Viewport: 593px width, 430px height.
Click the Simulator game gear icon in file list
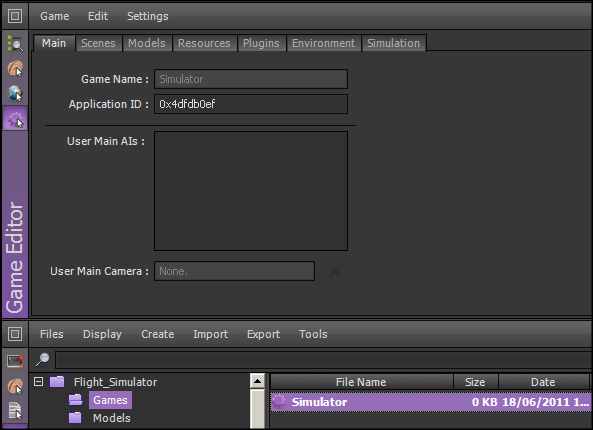[x=279, y=402]
